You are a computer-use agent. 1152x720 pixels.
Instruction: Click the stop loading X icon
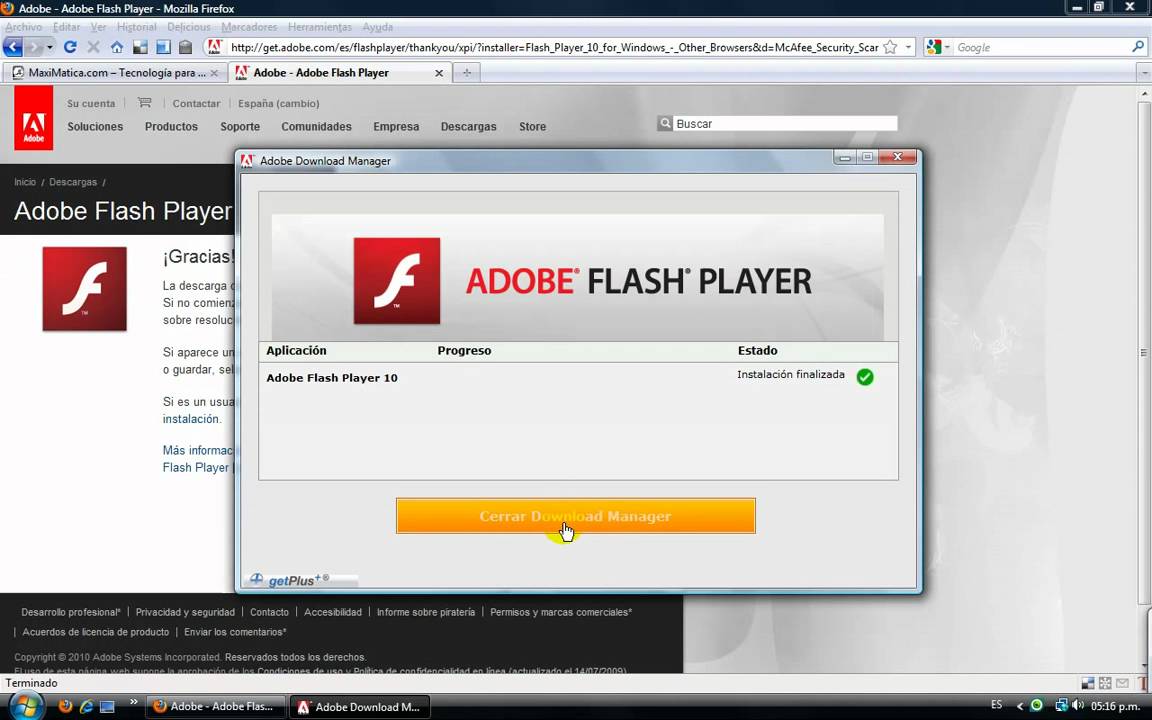click(93, 47)
